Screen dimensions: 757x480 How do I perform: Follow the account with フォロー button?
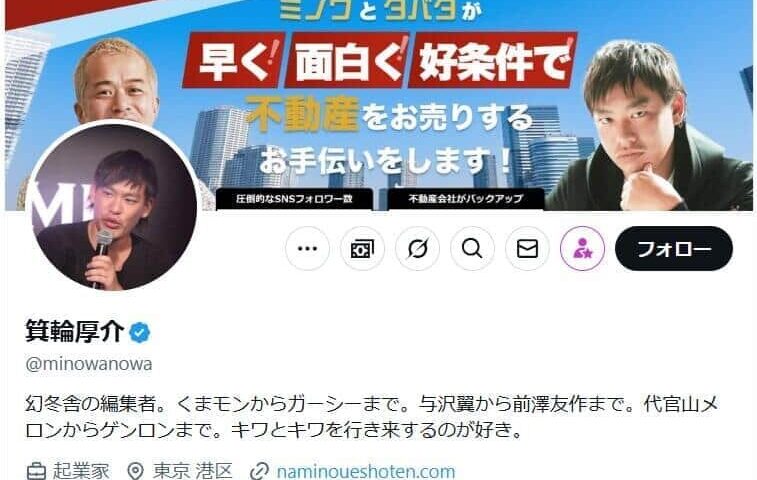pos(673,248)
